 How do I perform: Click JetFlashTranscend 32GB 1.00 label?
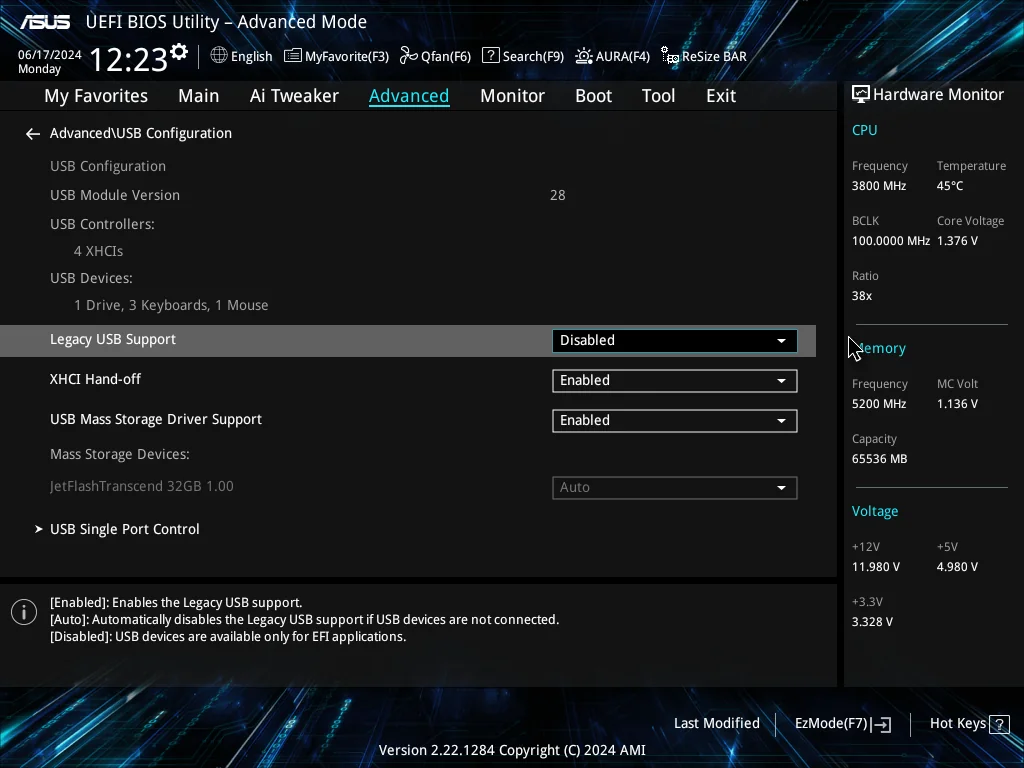pos(142,487)
